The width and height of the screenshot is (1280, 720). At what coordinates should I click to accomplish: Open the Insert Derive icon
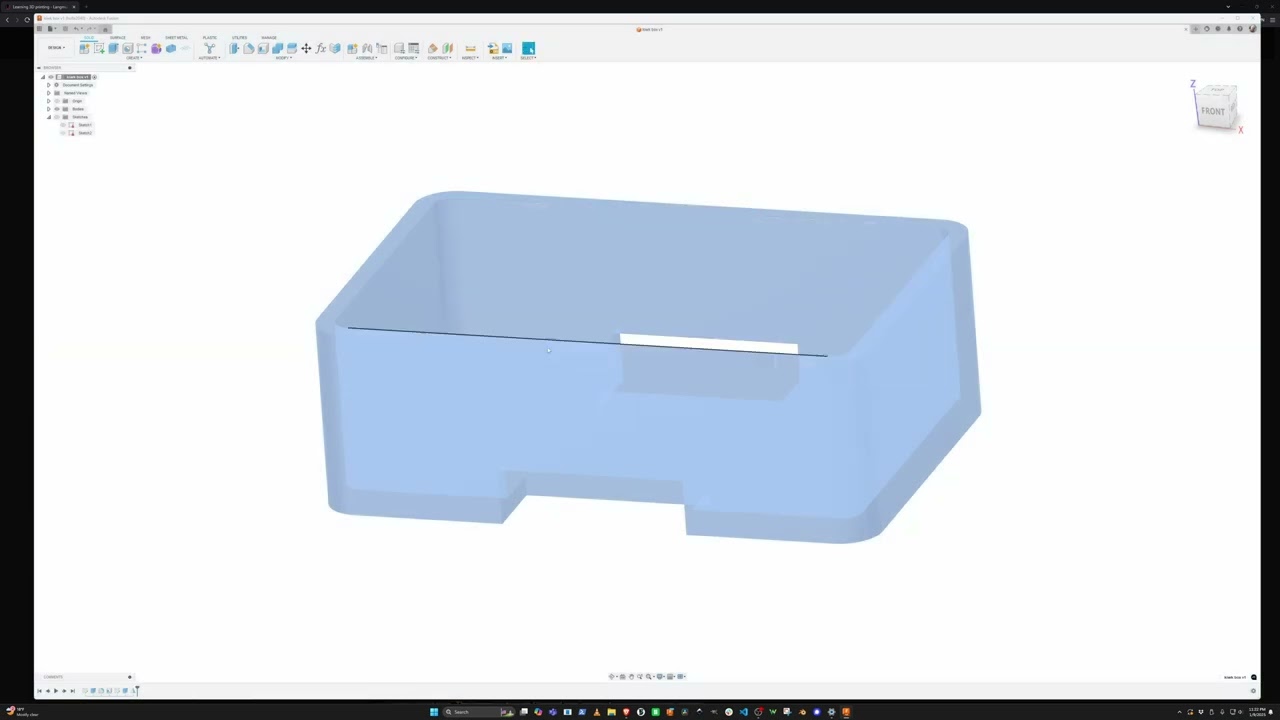tap(493, 48)
